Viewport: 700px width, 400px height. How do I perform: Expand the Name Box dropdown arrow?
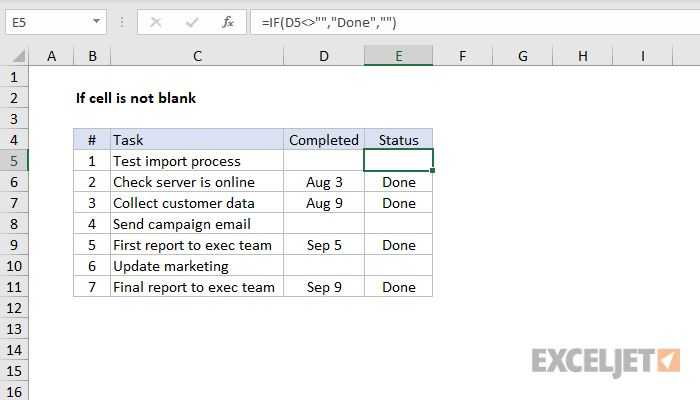pos(96,21)
